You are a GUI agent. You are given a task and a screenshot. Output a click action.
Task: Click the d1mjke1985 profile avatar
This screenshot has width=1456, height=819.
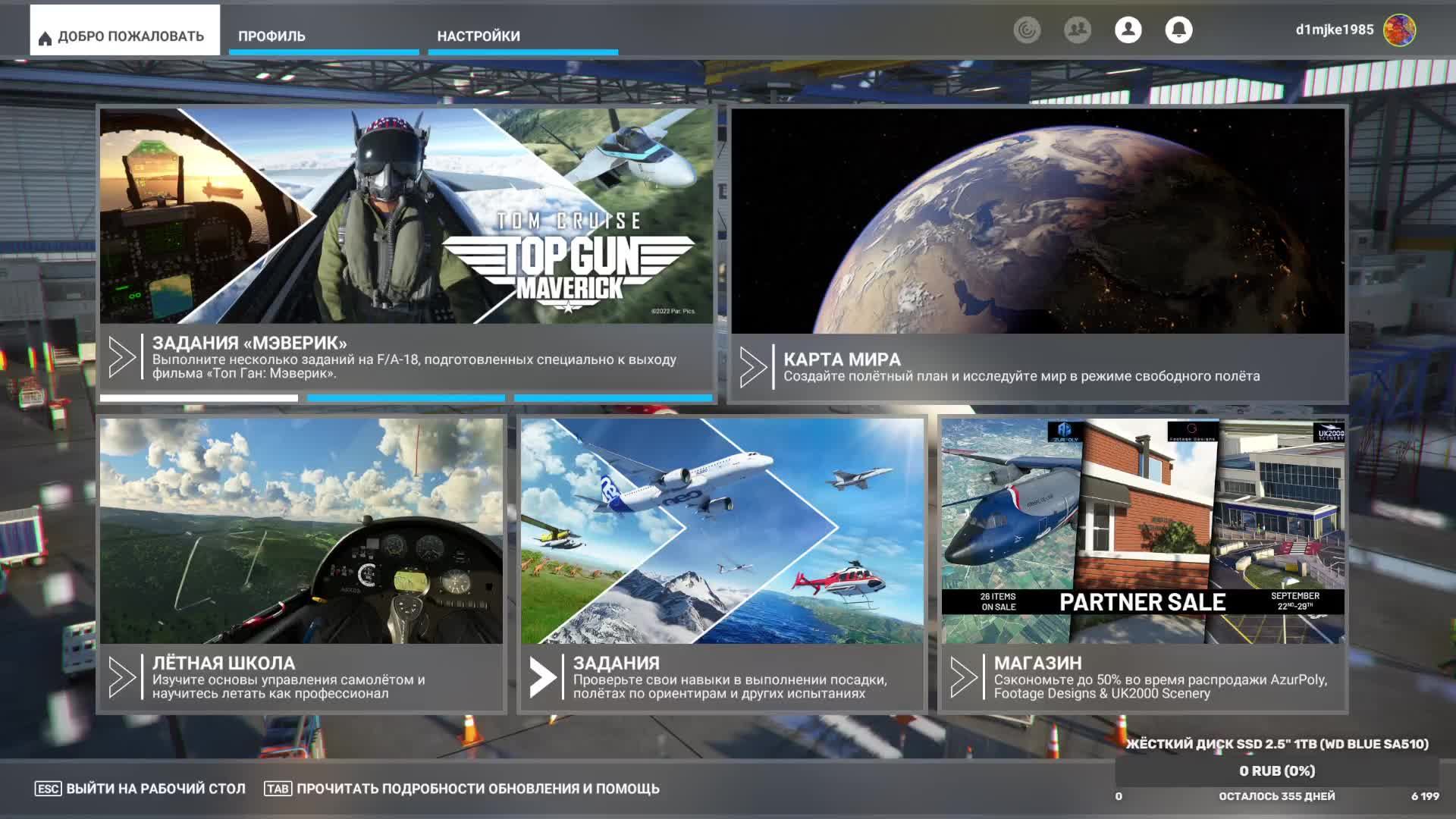(1400, 30)
